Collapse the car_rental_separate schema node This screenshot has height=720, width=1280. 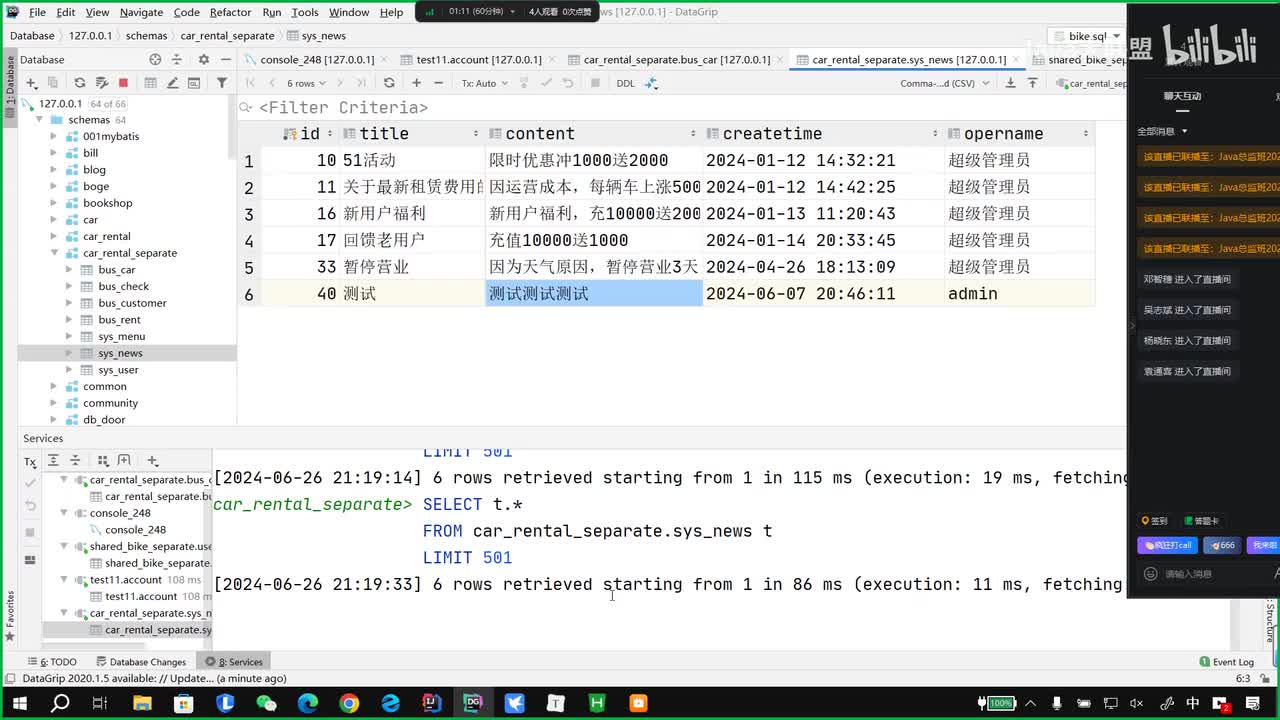pos(54,253)
